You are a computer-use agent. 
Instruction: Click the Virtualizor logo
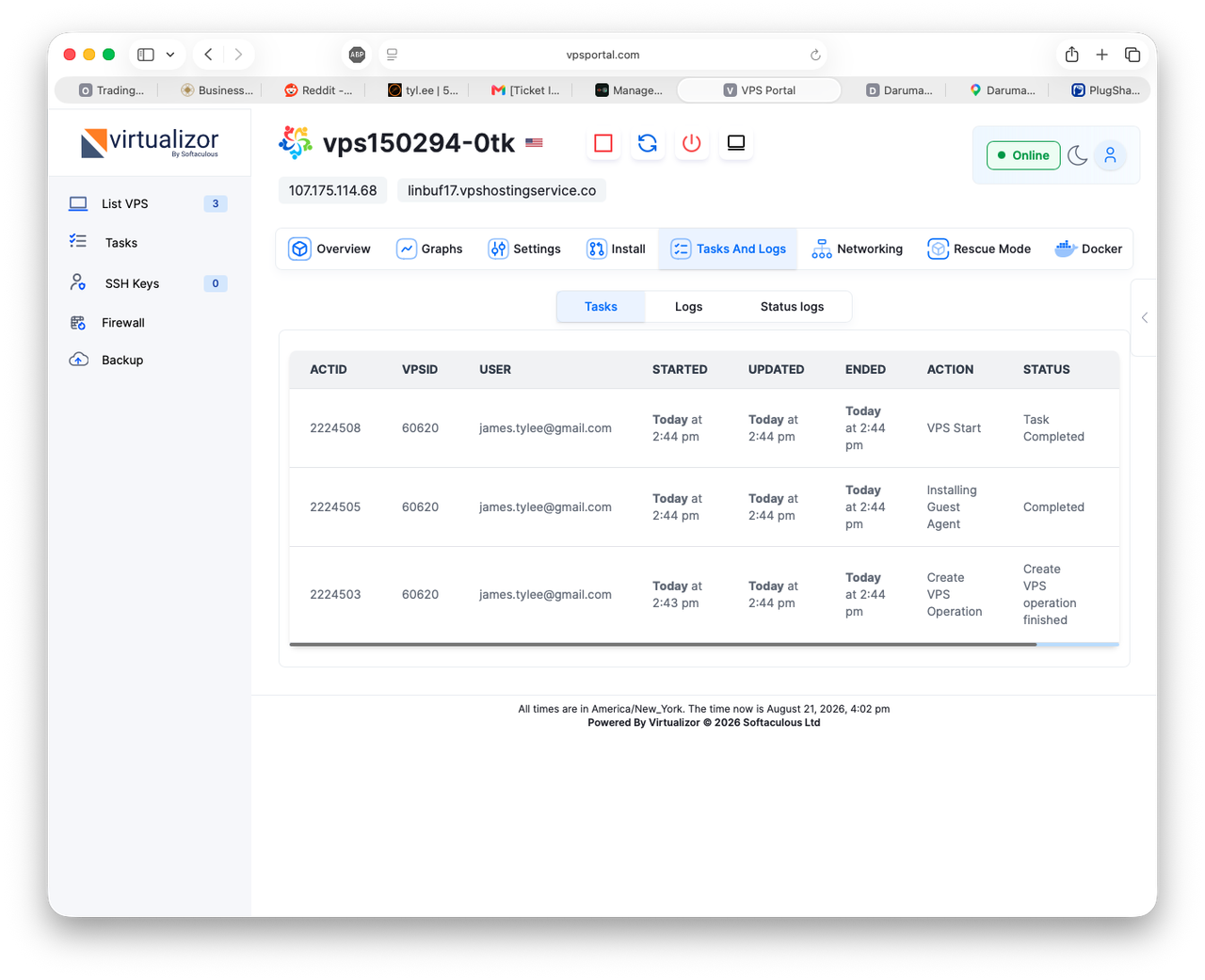150,142
